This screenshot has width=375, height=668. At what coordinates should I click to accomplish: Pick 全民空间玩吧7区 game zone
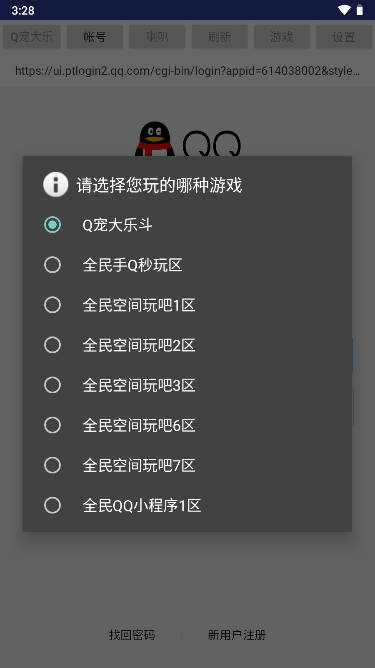pyautogui.click(x=187, y=465)
